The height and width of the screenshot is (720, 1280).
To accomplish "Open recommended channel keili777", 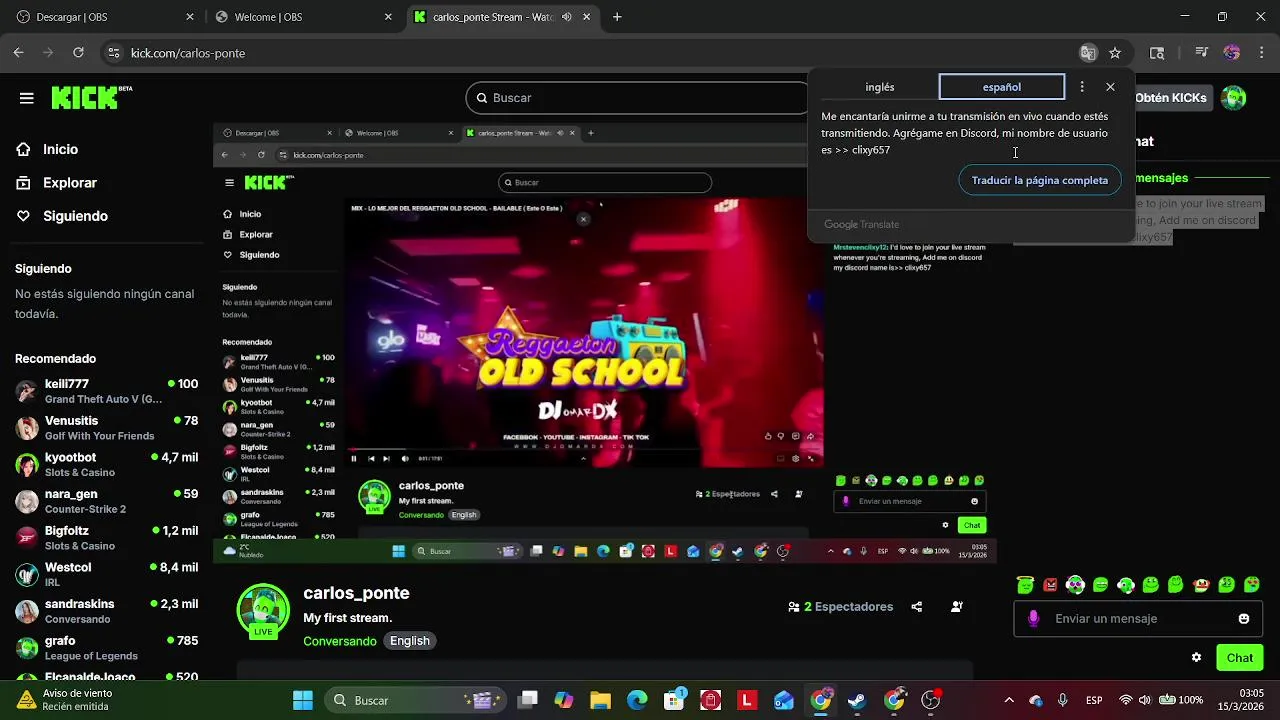I will [106, 391].
